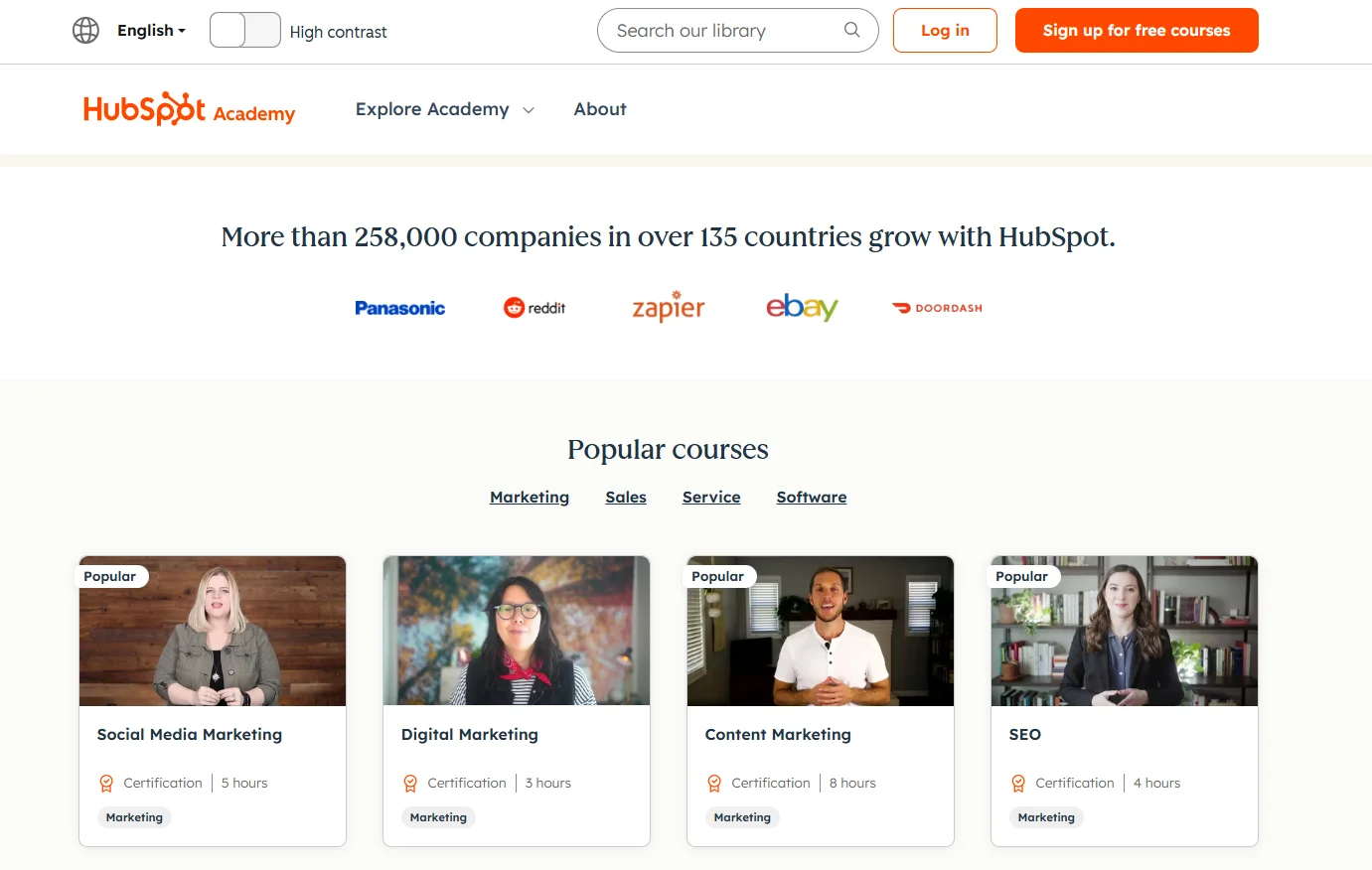Click the search magnifier icon
The image size is (1372, 870).
851,30
